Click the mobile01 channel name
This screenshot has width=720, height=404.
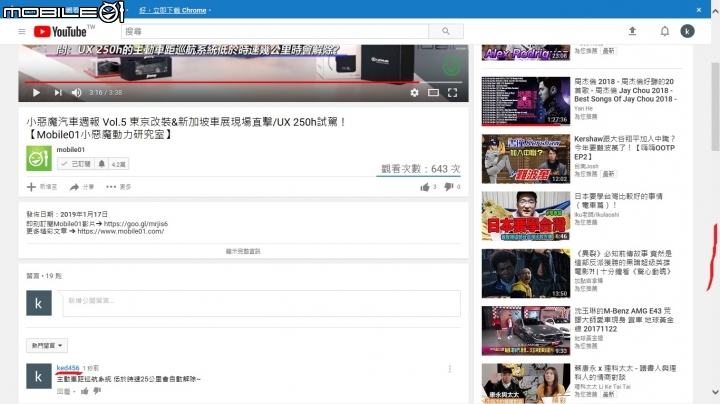coord(71,150)
